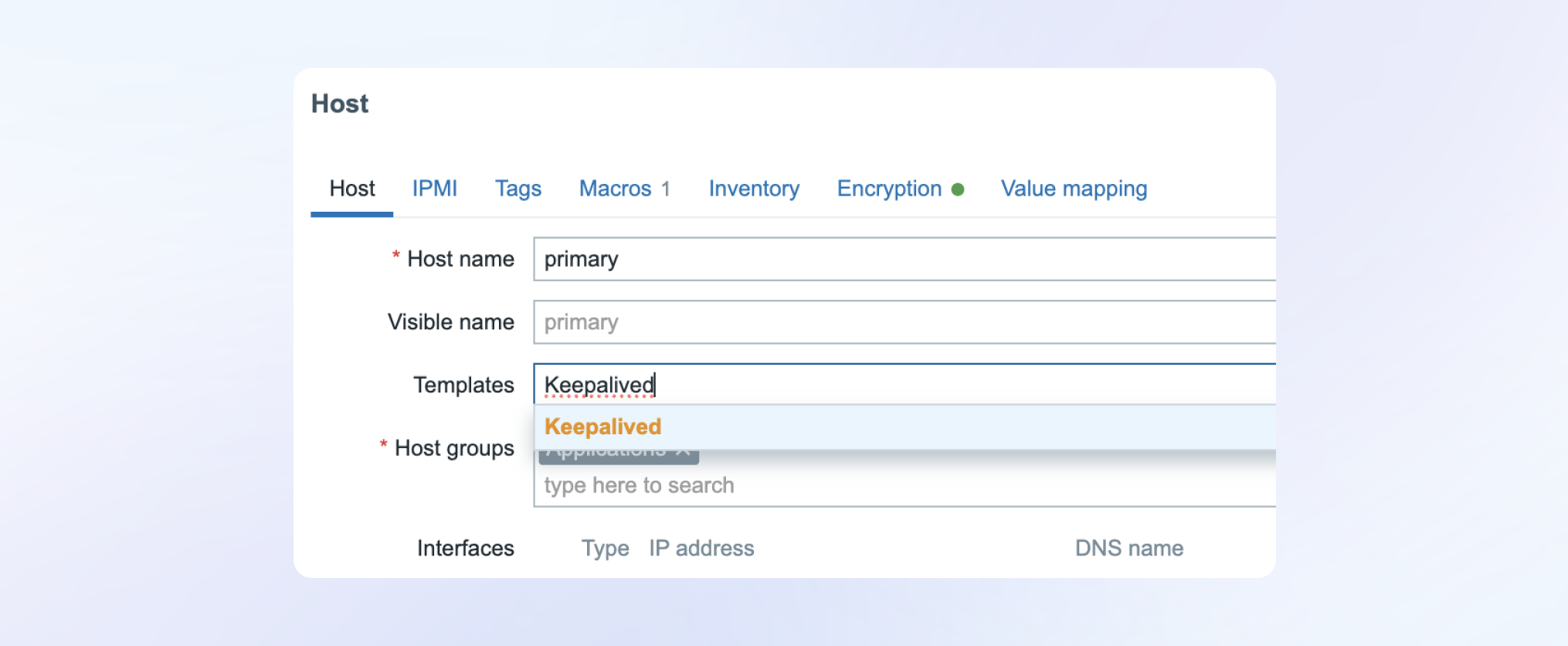Choose Keepalived from the template suggestions
Image resolution: width=1568 pixels, height=646 pixels.
pos(603,427)
